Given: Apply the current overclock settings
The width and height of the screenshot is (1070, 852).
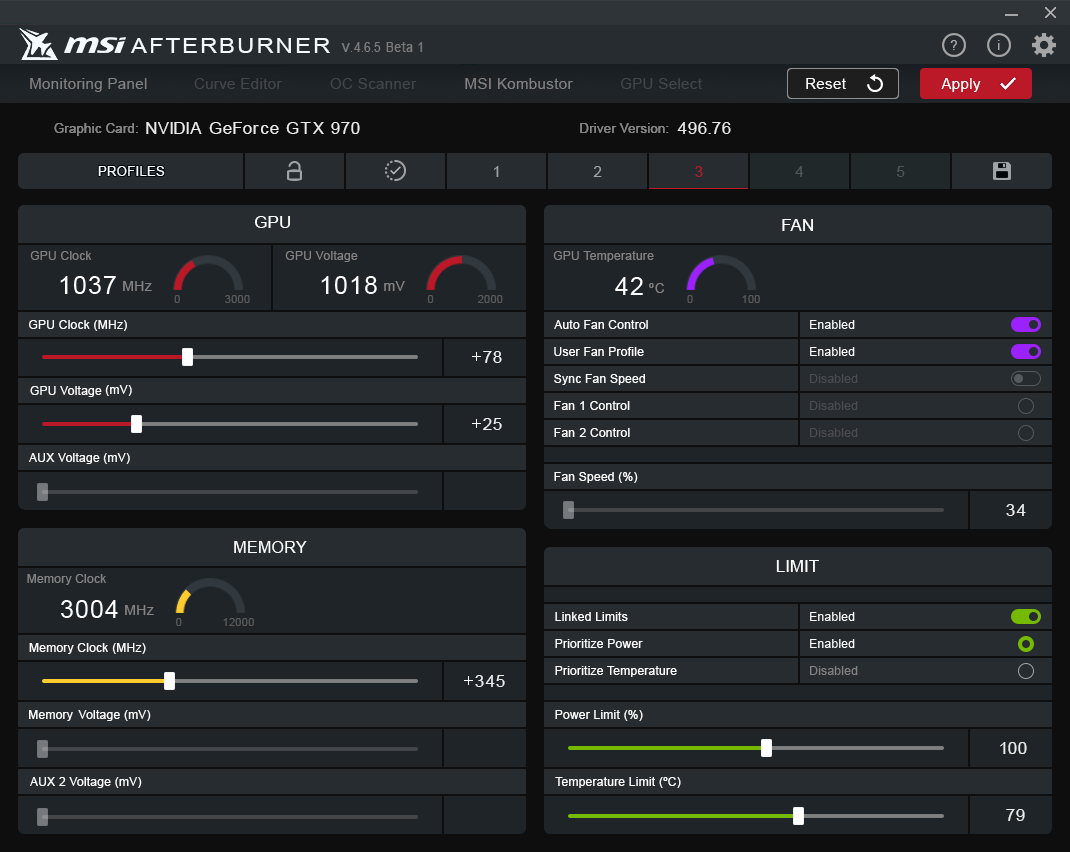Looking at the screenshot, I should [x=975, y=84].
